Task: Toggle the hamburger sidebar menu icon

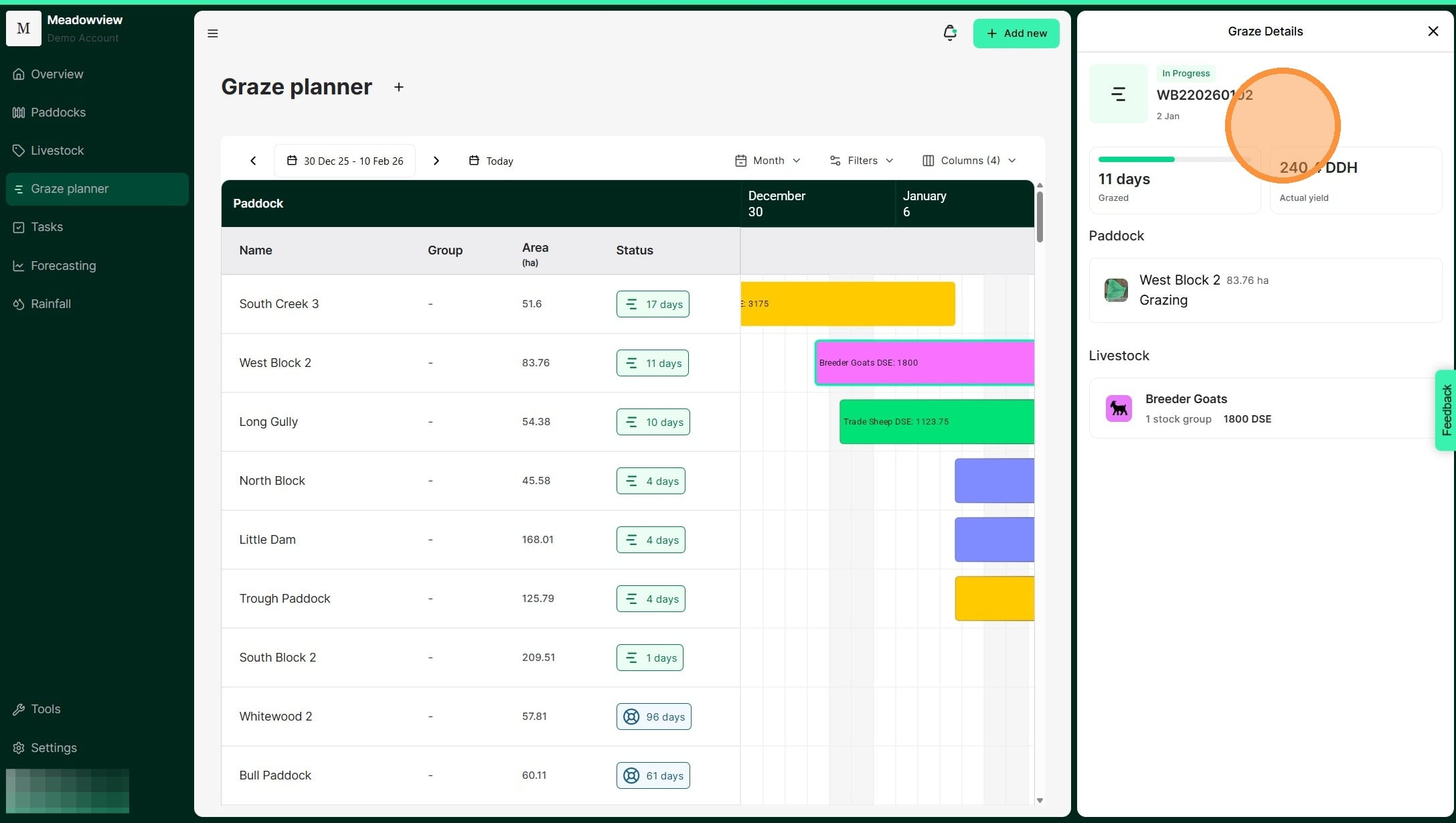Action: (x=213, y=33)
